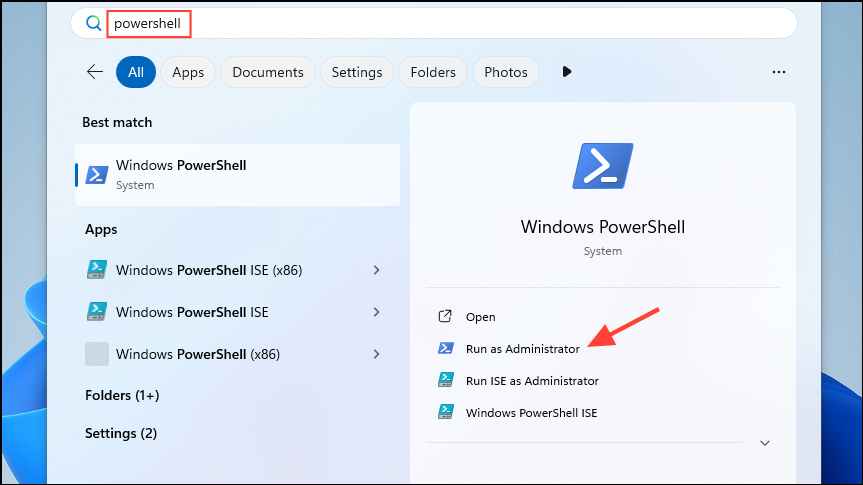
Task: Choose Windows PowerShell ISE in actions list
Action: [532, 413]
